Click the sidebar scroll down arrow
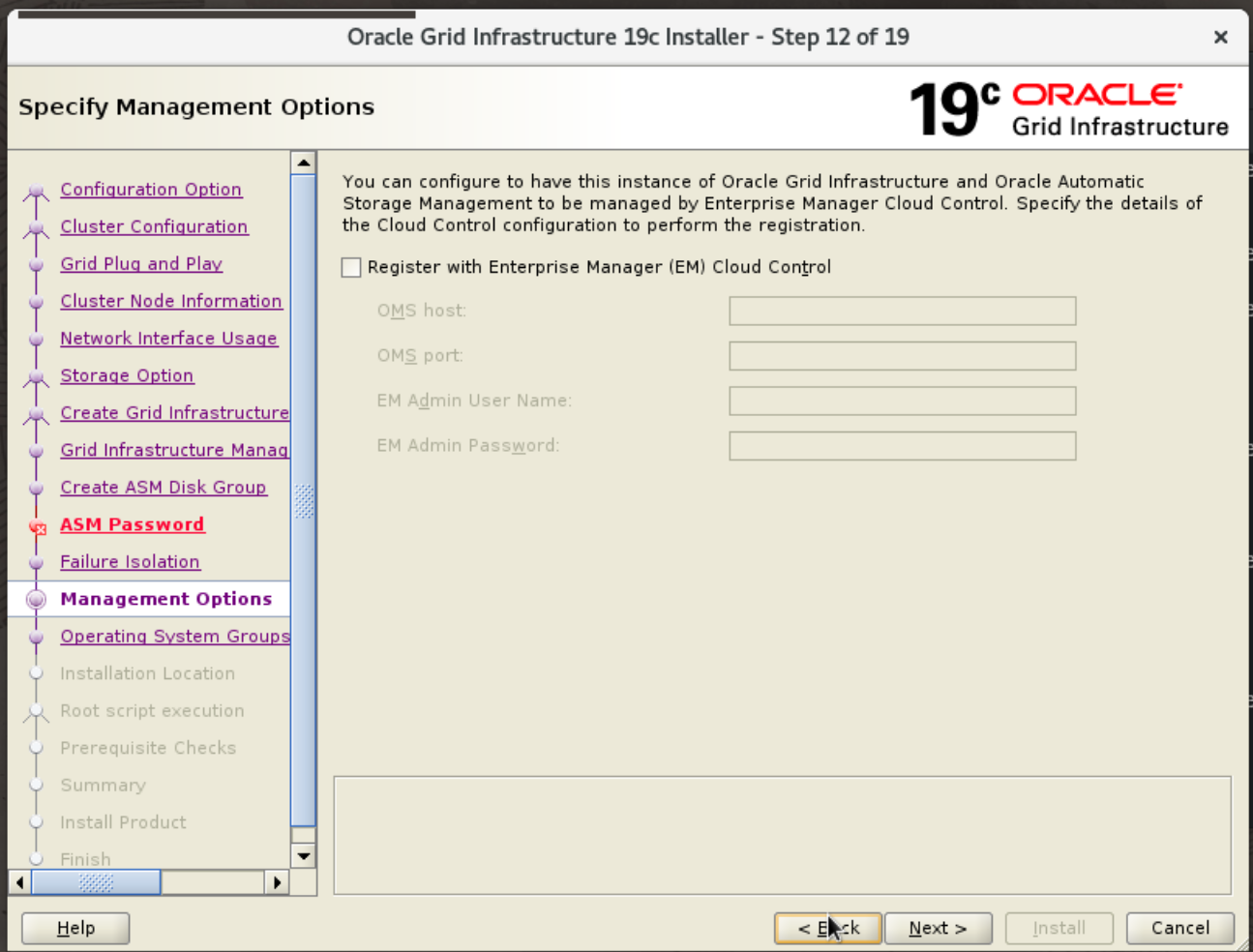The width and height of the screenshot is (1253, 952). (304, 856)
